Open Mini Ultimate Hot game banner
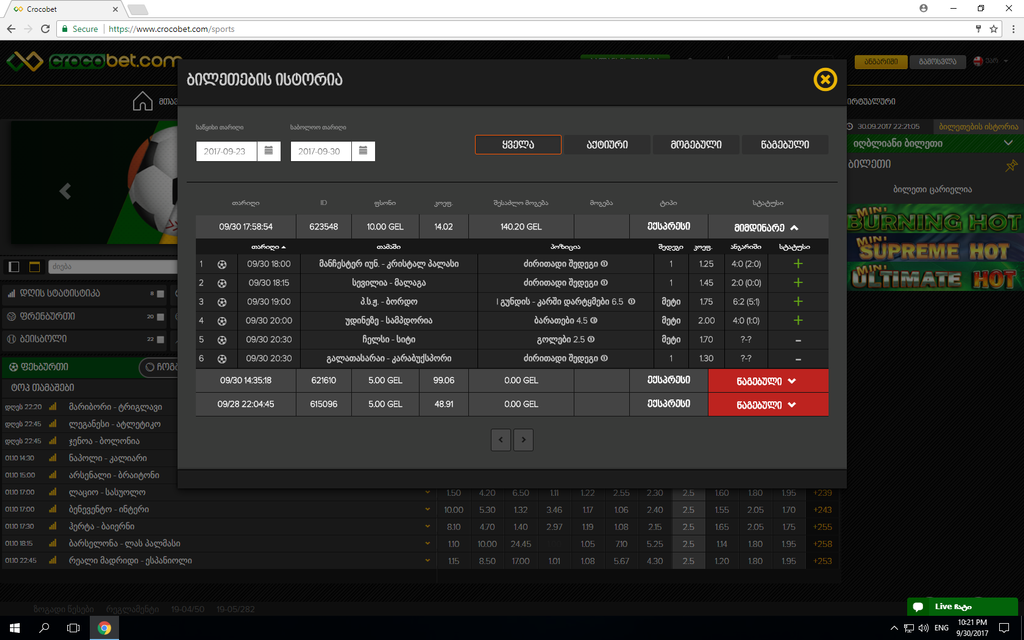 [x=935, y=278]
